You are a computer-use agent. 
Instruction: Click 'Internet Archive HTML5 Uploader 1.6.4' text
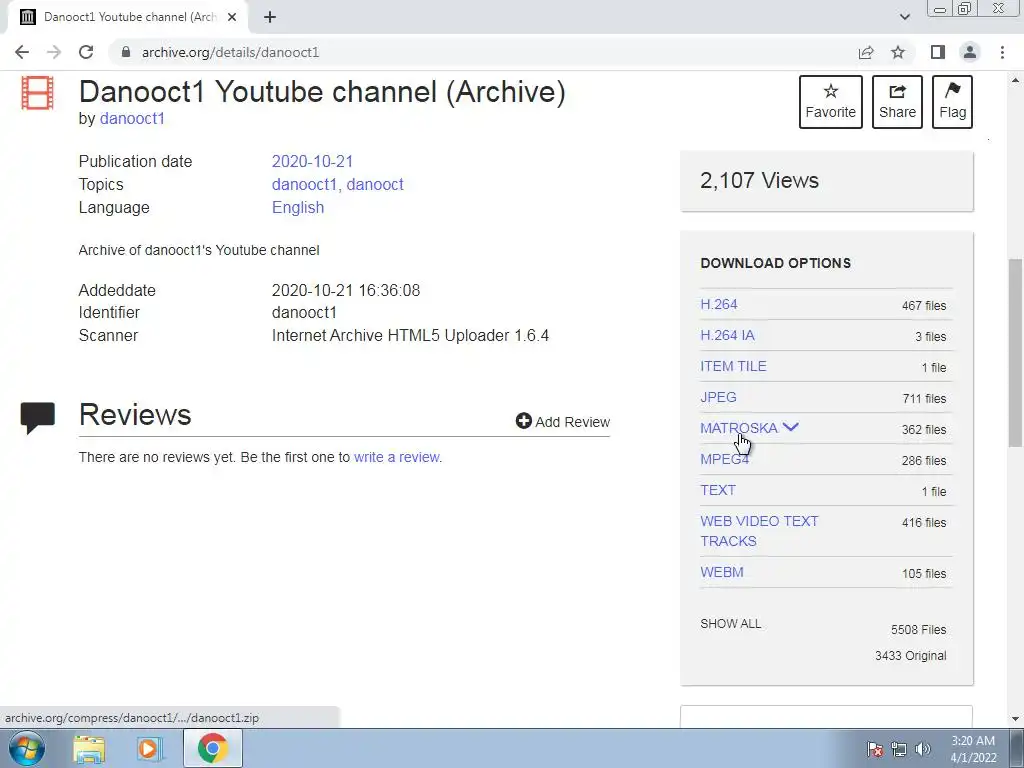410,336
